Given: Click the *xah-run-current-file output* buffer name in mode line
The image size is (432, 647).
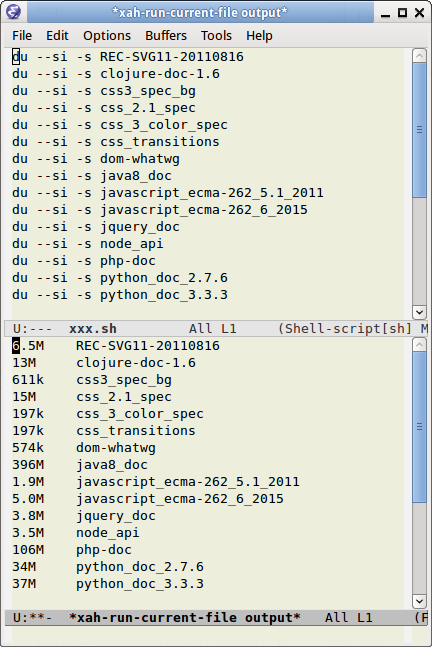Looking at the screenshot, I should pos(185,618).
